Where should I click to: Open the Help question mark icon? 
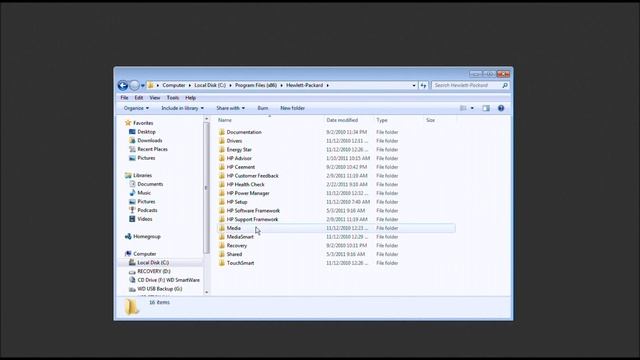tap(501, 108)
